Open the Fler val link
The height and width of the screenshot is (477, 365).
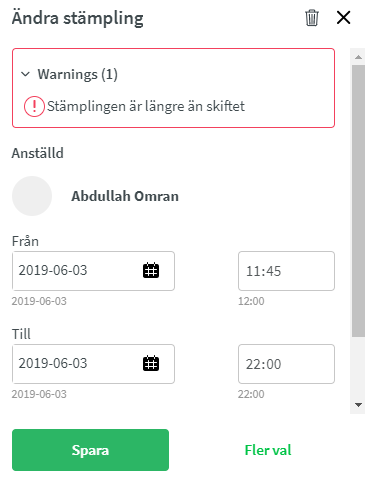tap(268, 450)
